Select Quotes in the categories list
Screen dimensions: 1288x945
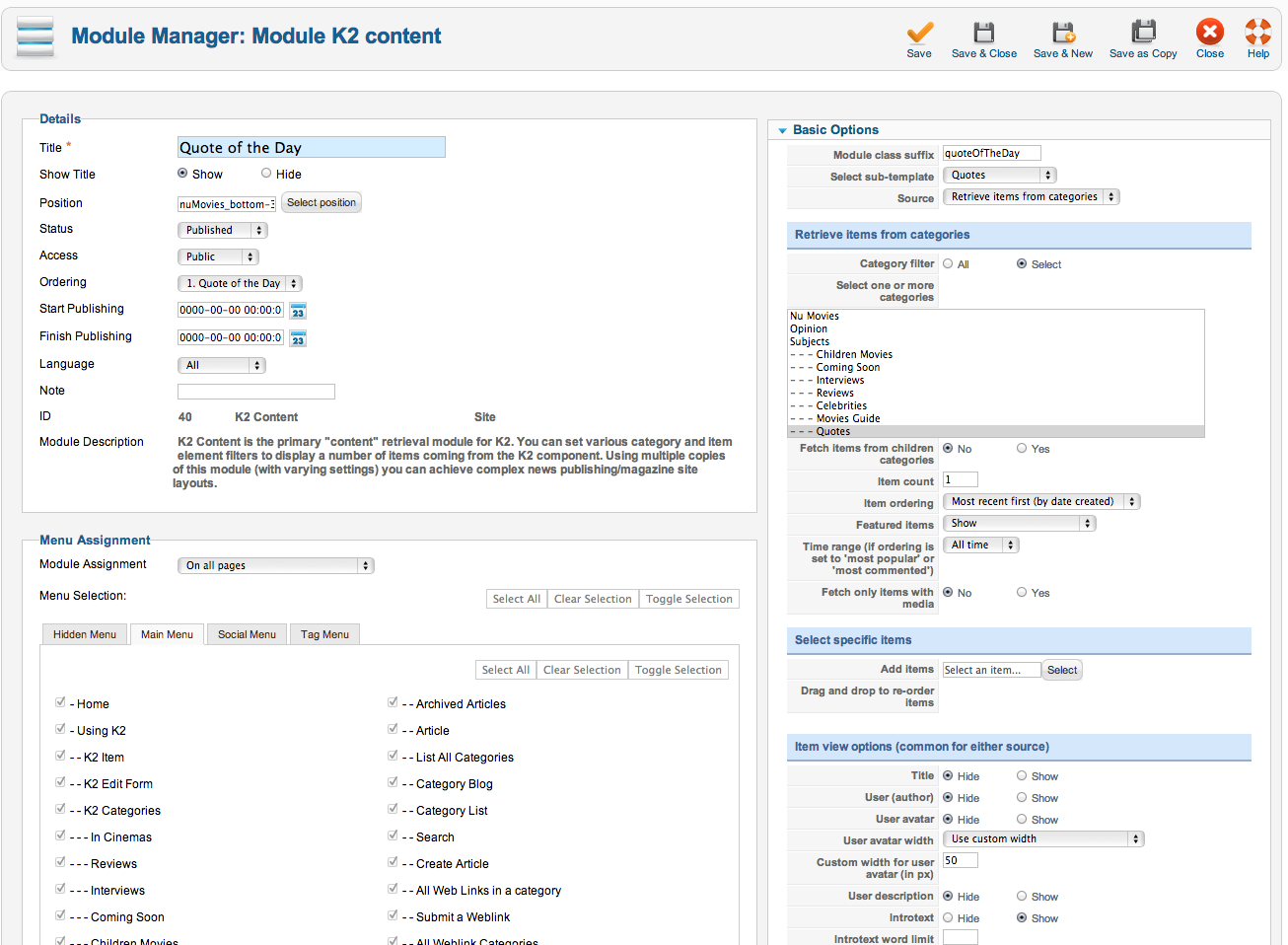(x=996, y=431)
